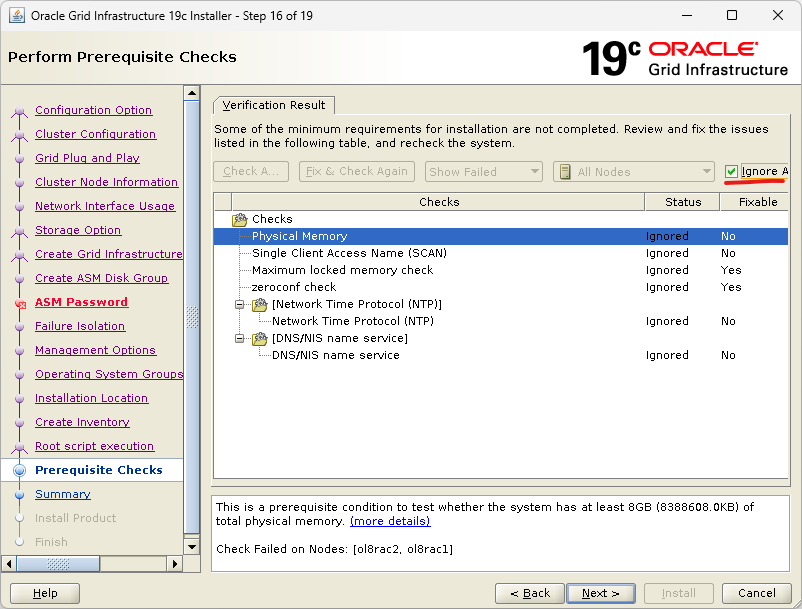Select the Maximum locked memory check row
This screenshot has width=802, height=609.
(501, 270)
